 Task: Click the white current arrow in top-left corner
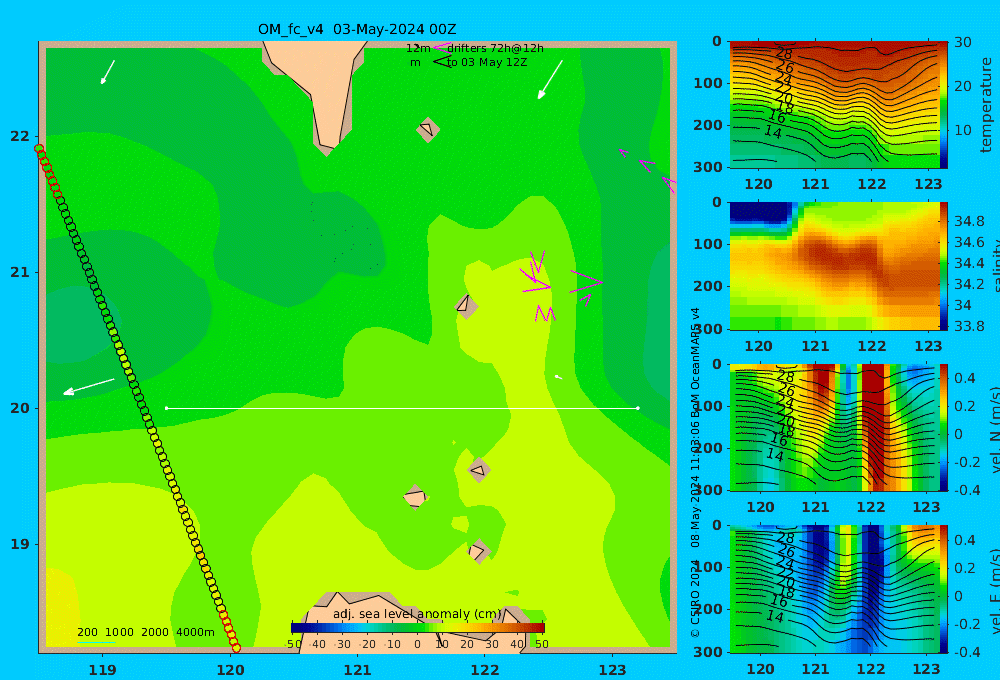[108, 72]
